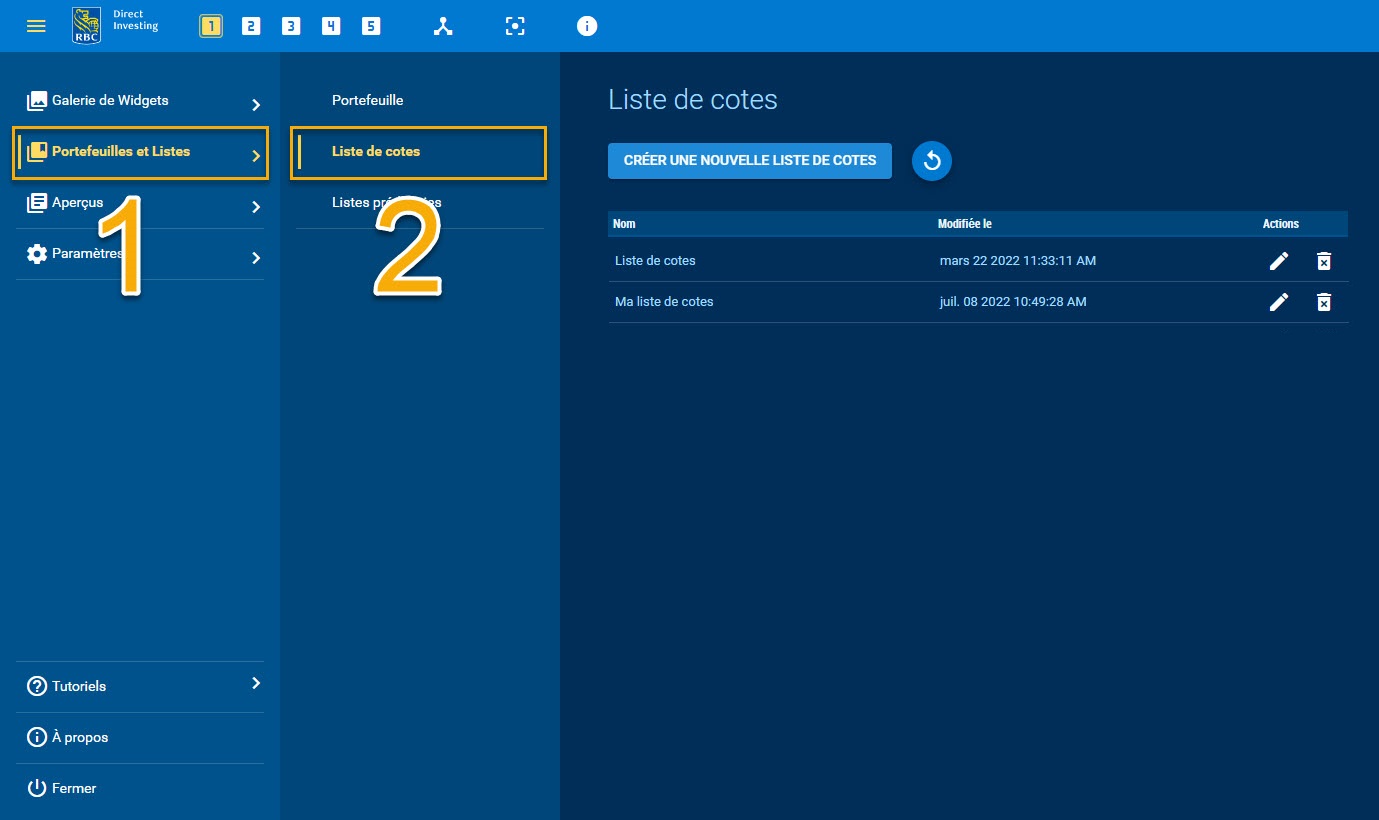This screenshot has height=820, width=1379.
Task: Click the Galerie de Widgets sidebar icon
Action: pyautogui.click(x=36, y=100)
